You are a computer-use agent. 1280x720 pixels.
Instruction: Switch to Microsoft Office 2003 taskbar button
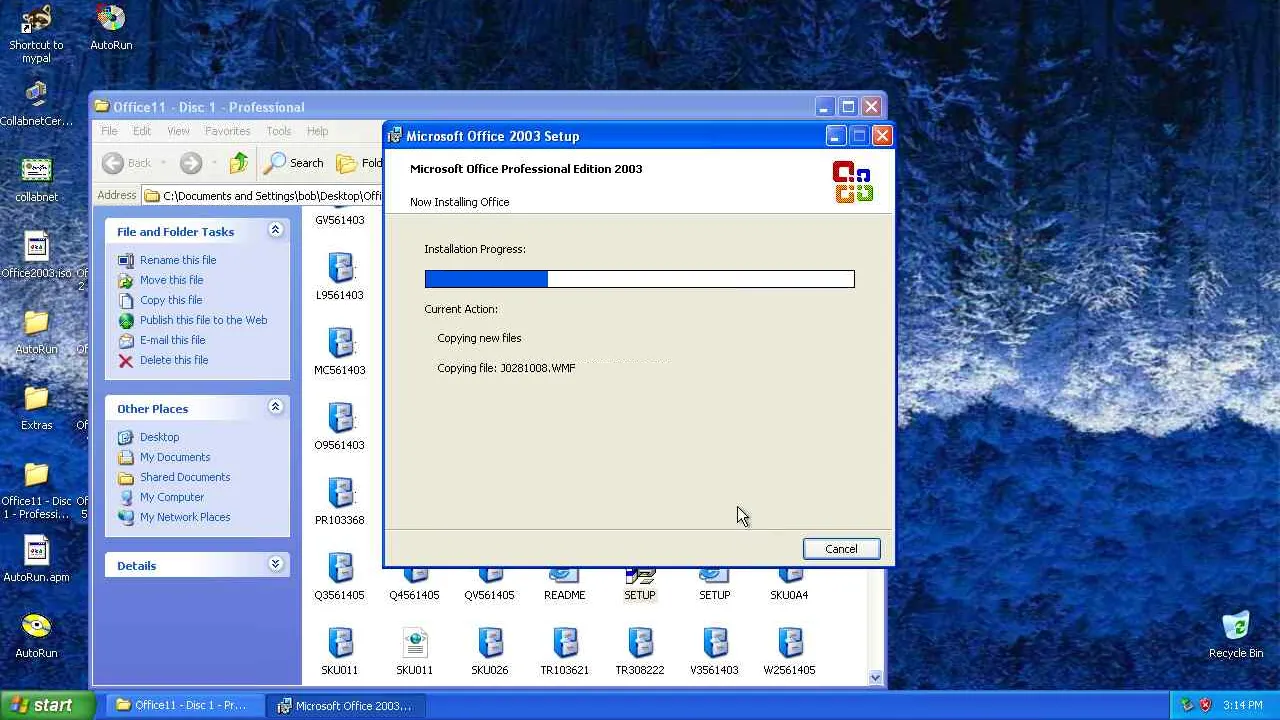point(345,705)
